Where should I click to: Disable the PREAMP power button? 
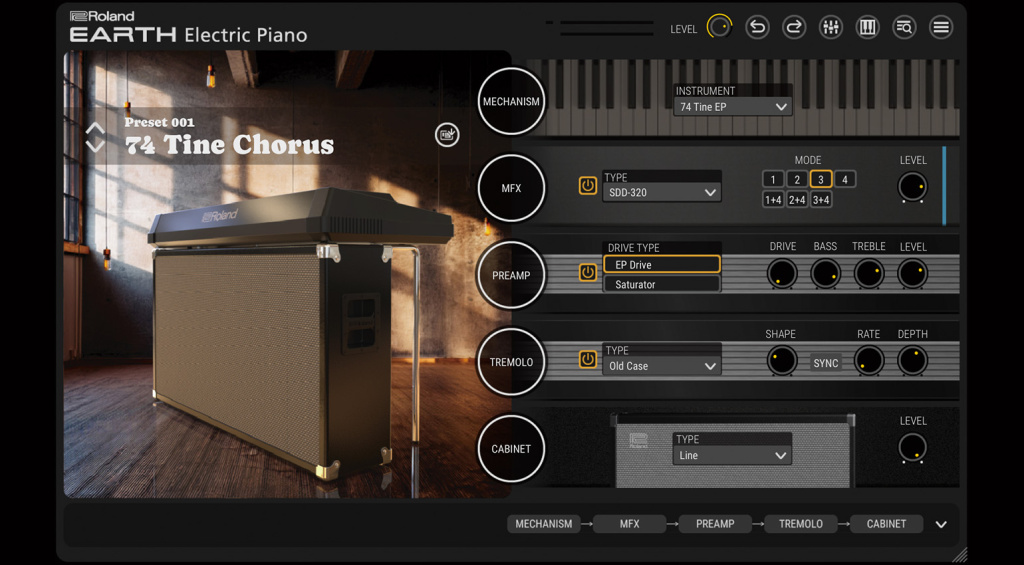(588, 273)
